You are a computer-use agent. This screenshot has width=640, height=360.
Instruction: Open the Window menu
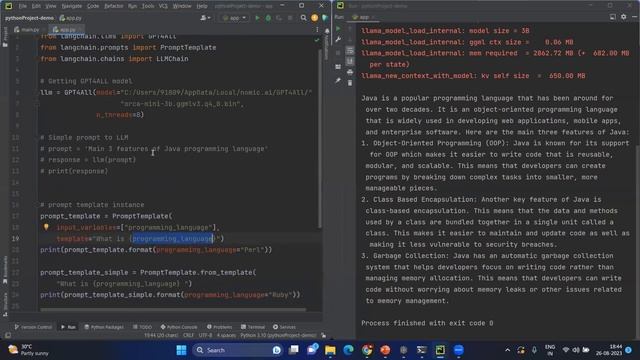pos(182,6)
